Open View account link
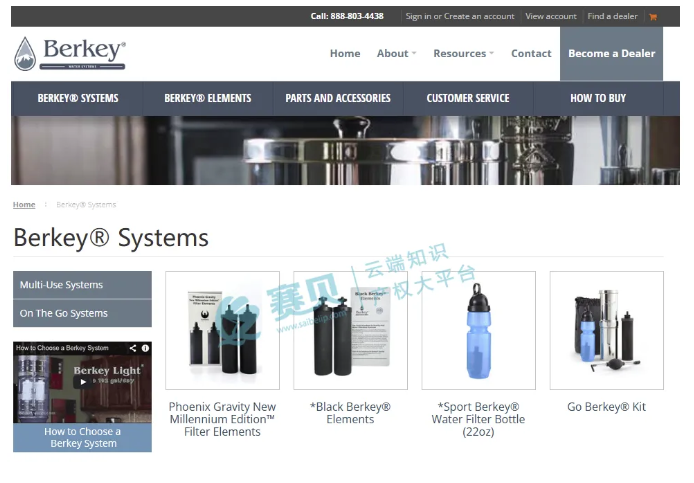Screen dimensions: 694x483 tap(551, 16)
